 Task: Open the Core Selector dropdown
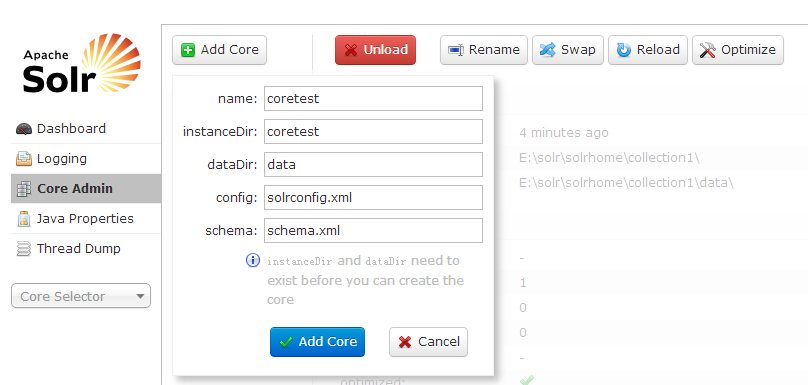tap(81, 296)
